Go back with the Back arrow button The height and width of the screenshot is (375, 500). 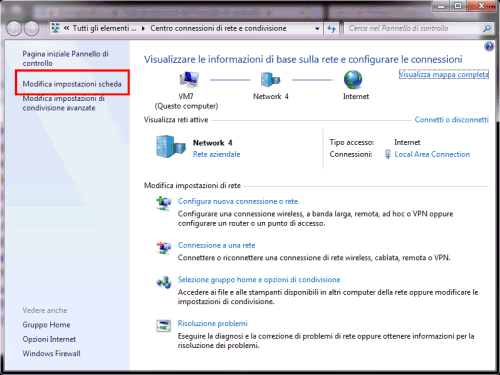(14, 29)
